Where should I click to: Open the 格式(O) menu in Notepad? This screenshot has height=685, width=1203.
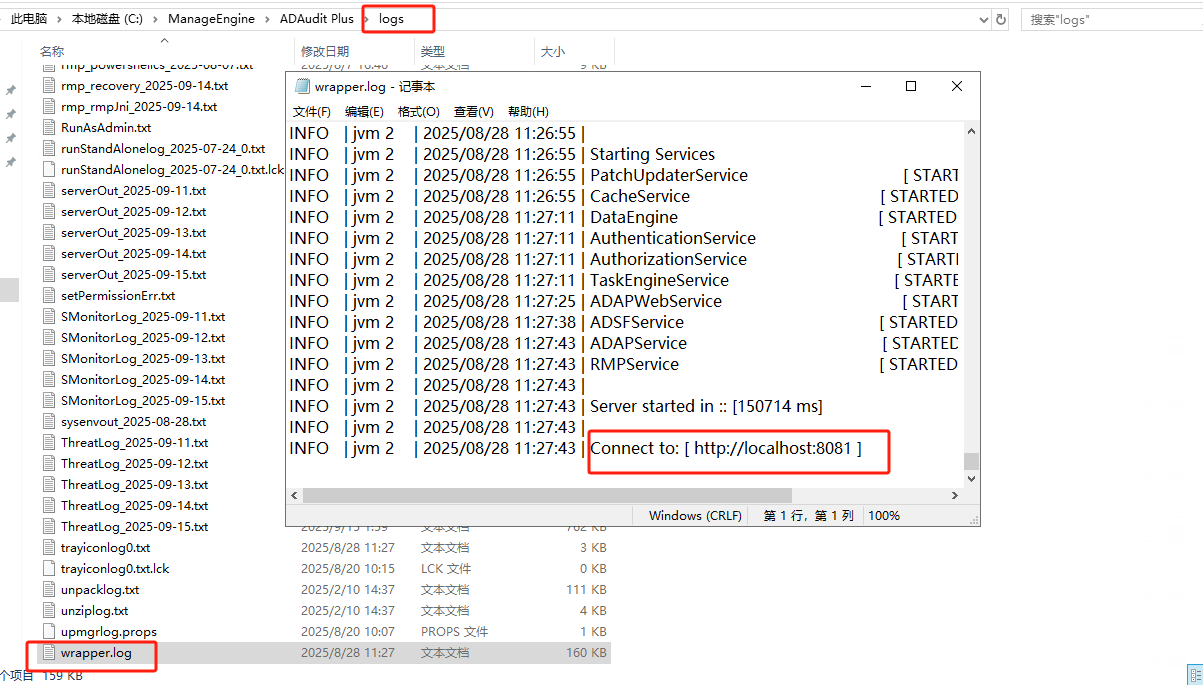[x=418, y=112]
